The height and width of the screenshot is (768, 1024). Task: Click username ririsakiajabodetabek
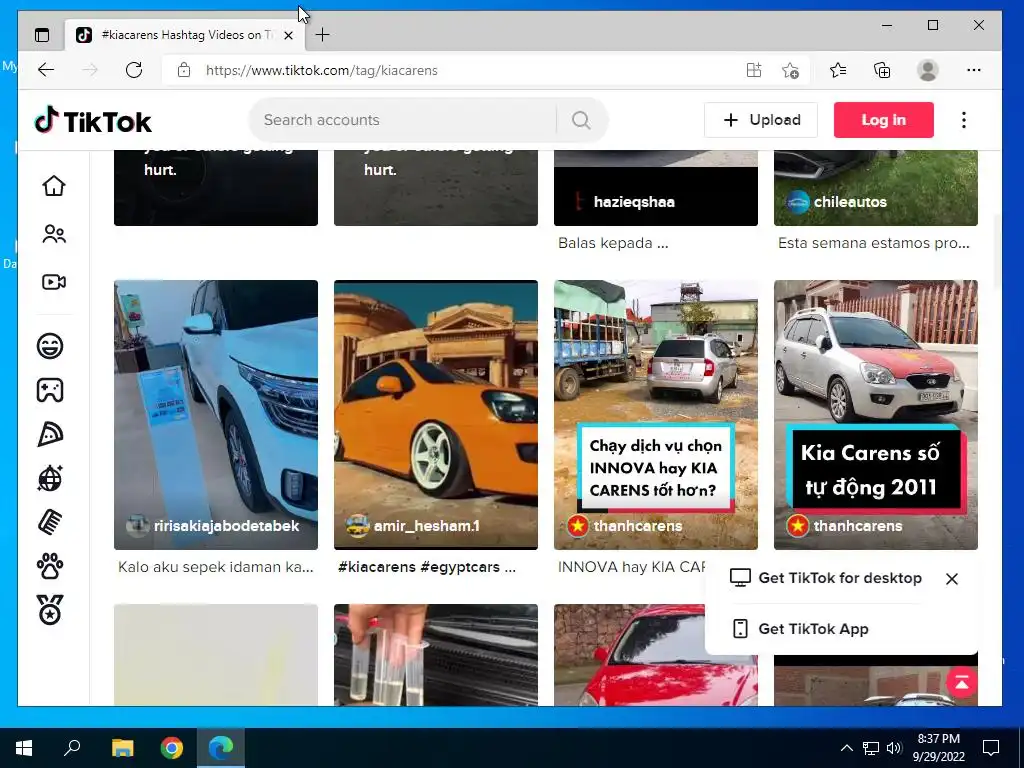(x=226, y=526)
